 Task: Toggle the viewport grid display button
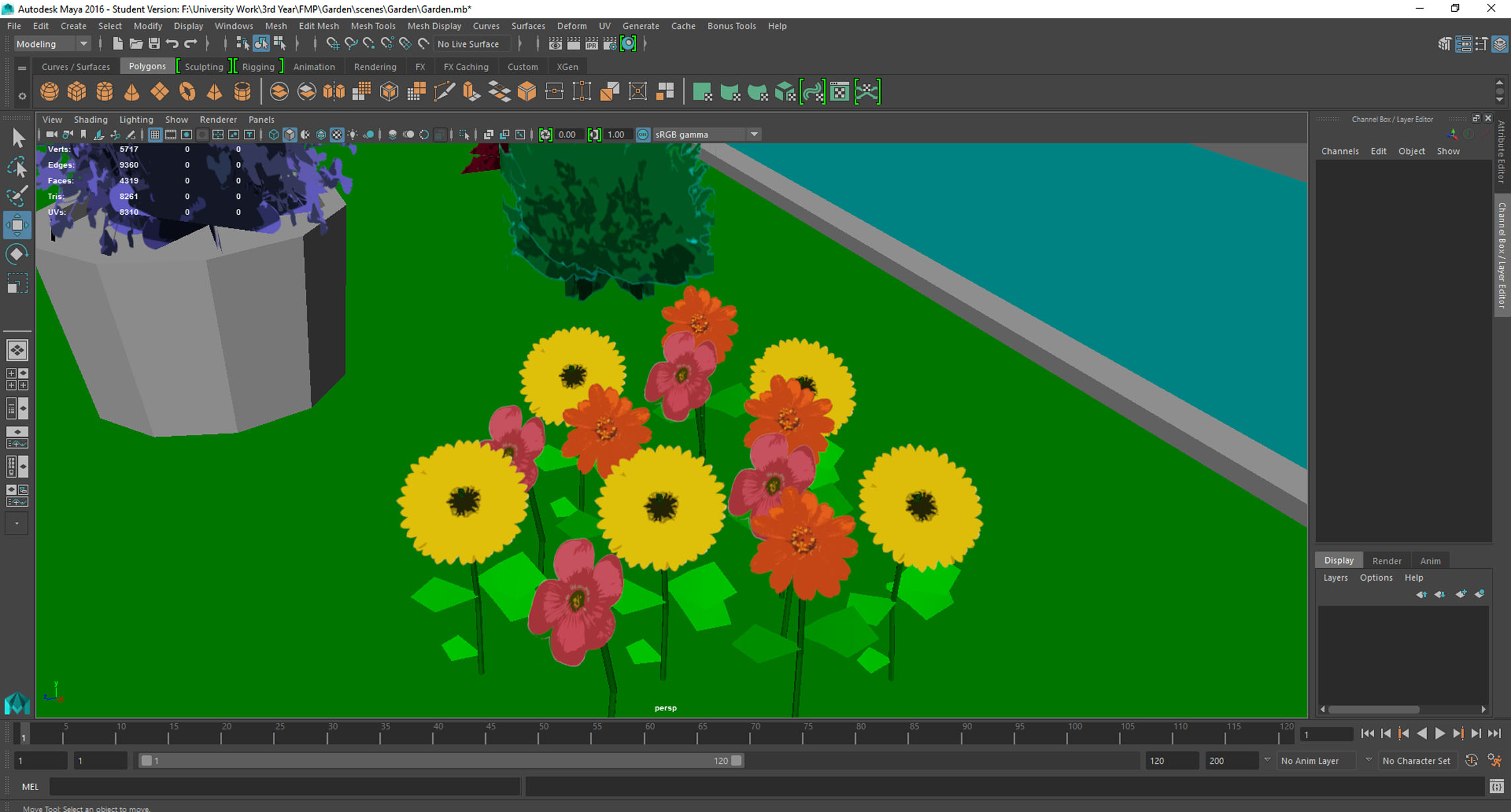coord(155,135)
